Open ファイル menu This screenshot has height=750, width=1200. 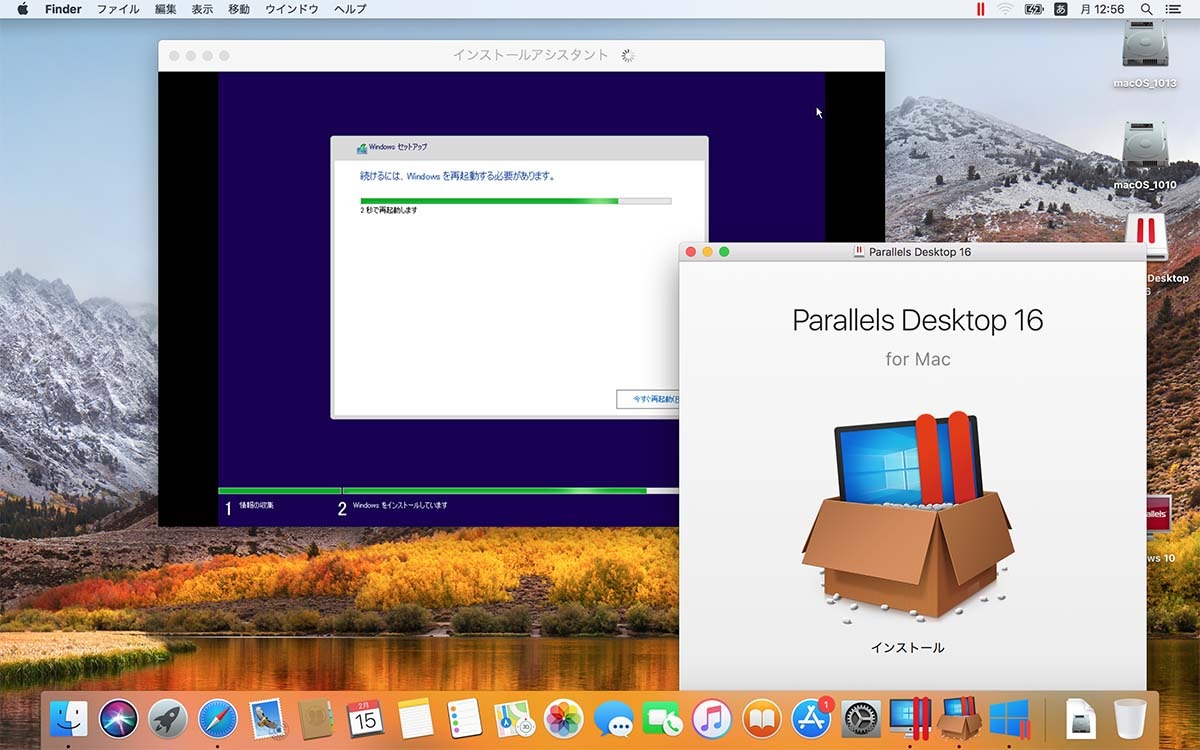pos(118,9)
